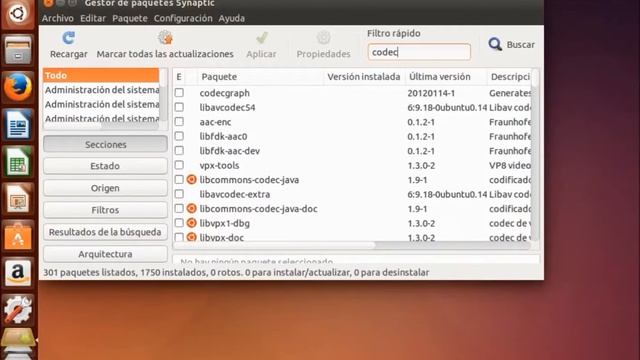Screen dimensions: 640x360
Task: Click the Estado filter button
Action: coord(105,166)
